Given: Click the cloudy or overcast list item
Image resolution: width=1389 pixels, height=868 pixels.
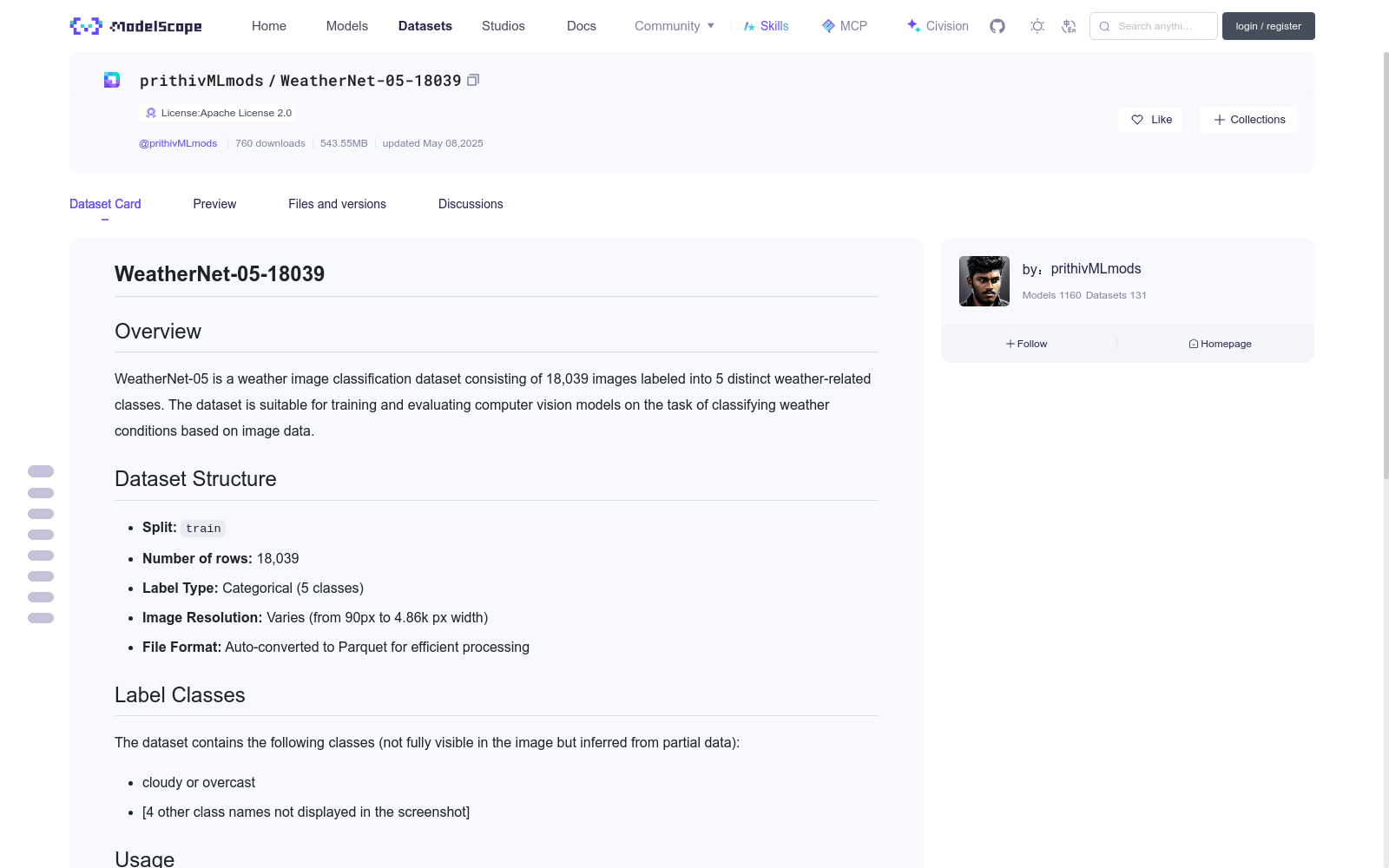Looking at the screenshot, I should (199, 783).
